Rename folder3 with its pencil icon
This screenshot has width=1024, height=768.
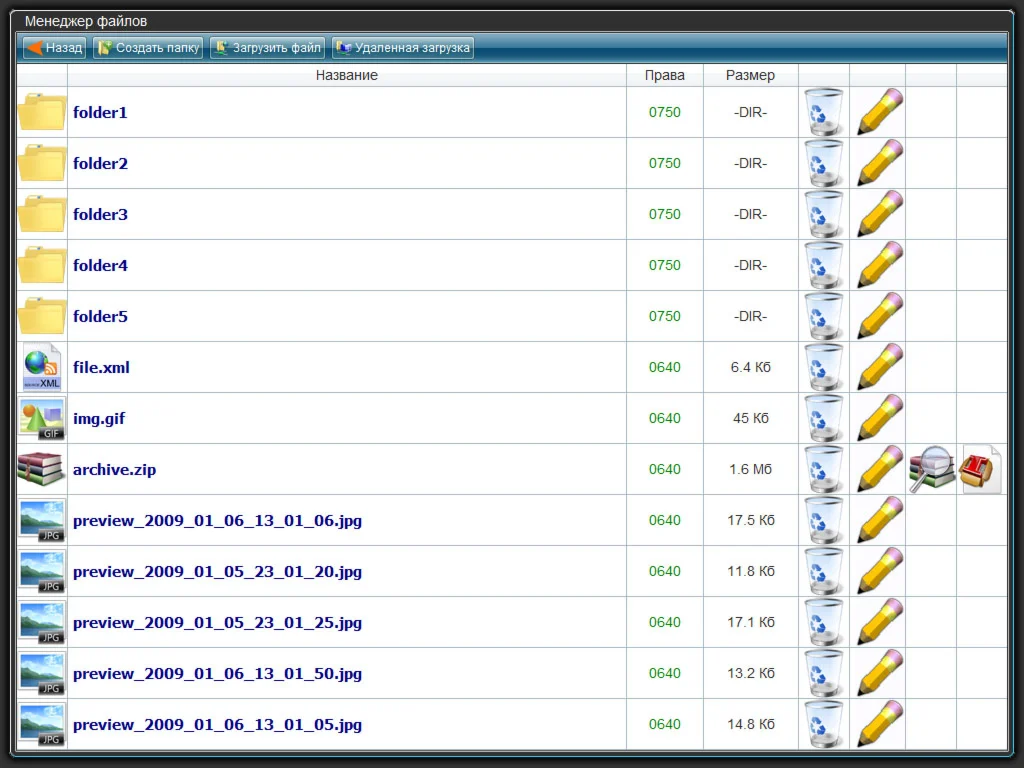879,214
